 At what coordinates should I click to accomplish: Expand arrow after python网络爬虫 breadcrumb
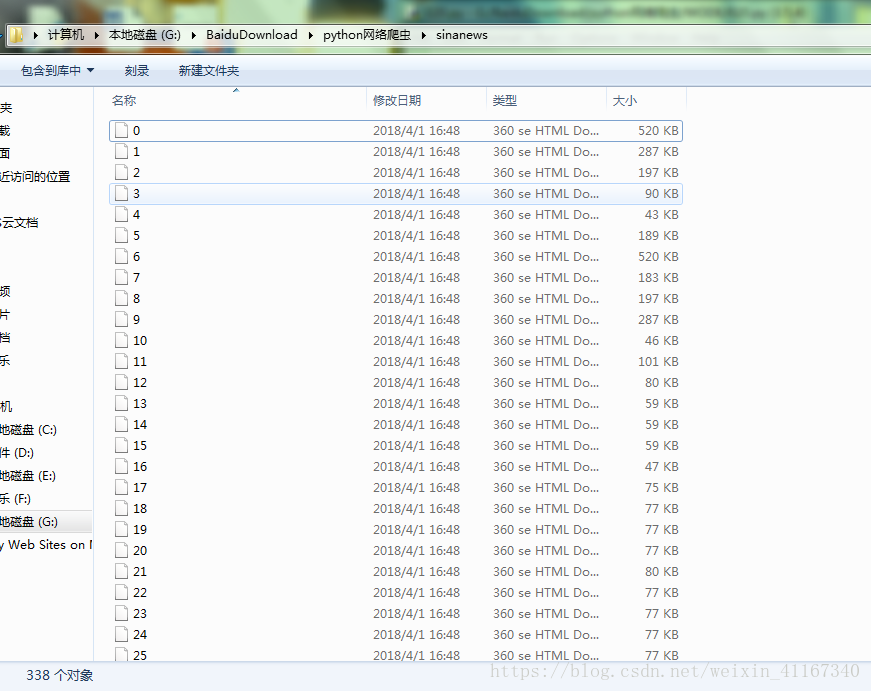[424, 35]
